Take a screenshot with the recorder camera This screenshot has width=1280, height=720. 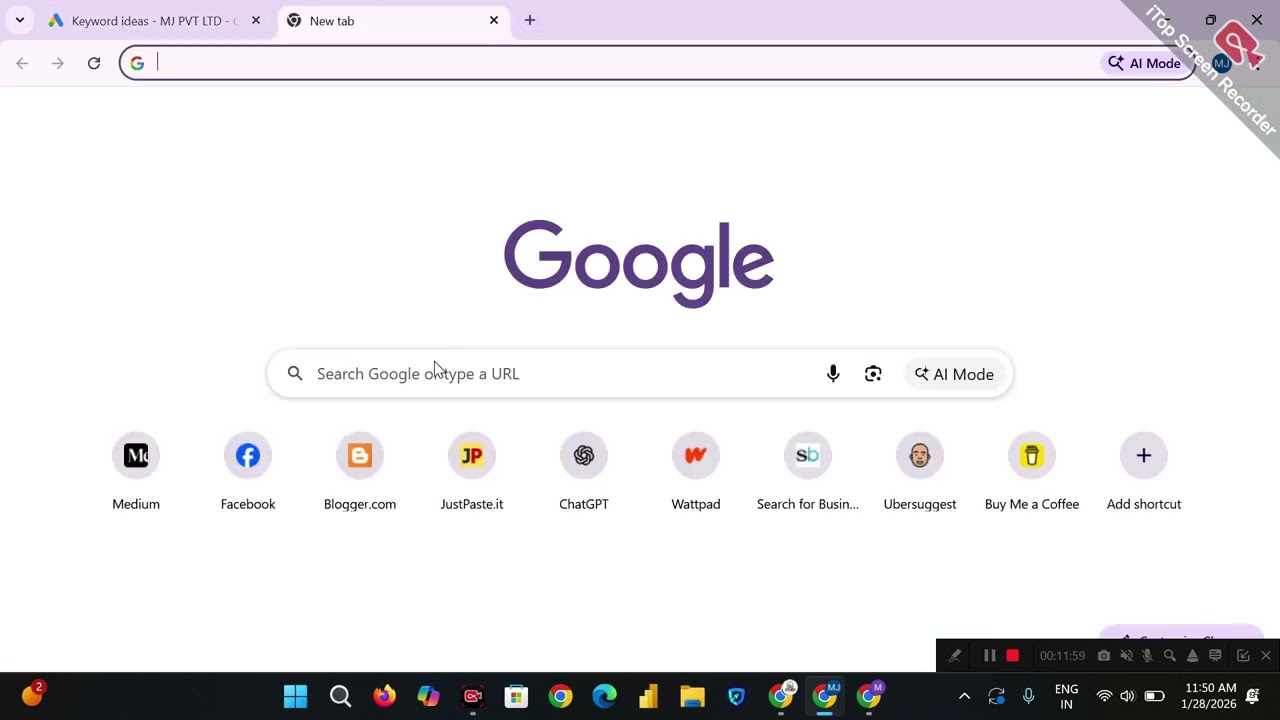pyautogui.click(x=1104, y=656)
